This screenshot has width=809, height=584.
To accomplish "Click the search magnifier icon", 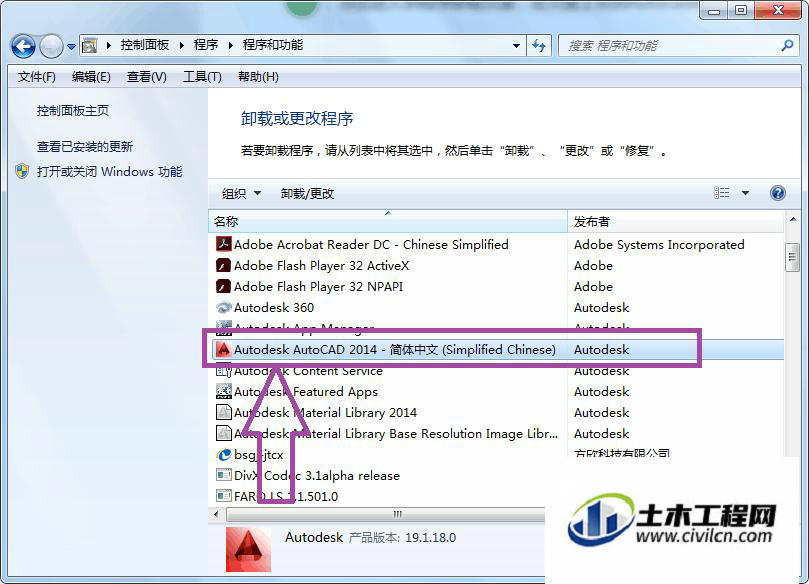I will pos(787,45).
